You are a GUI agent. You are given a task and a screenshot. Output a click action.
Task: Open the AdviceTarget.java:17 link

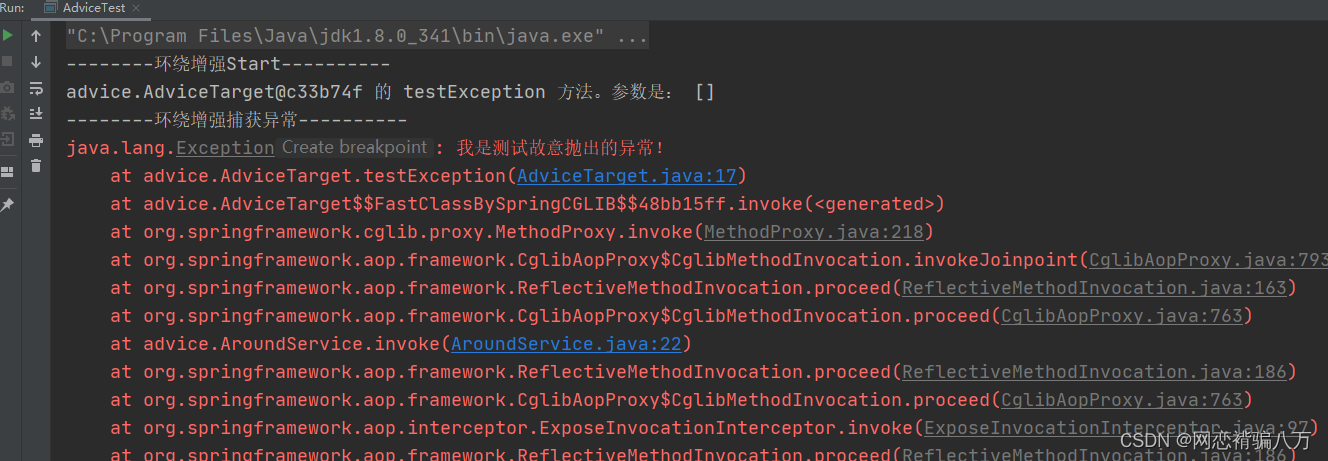[x=626, y=176]
